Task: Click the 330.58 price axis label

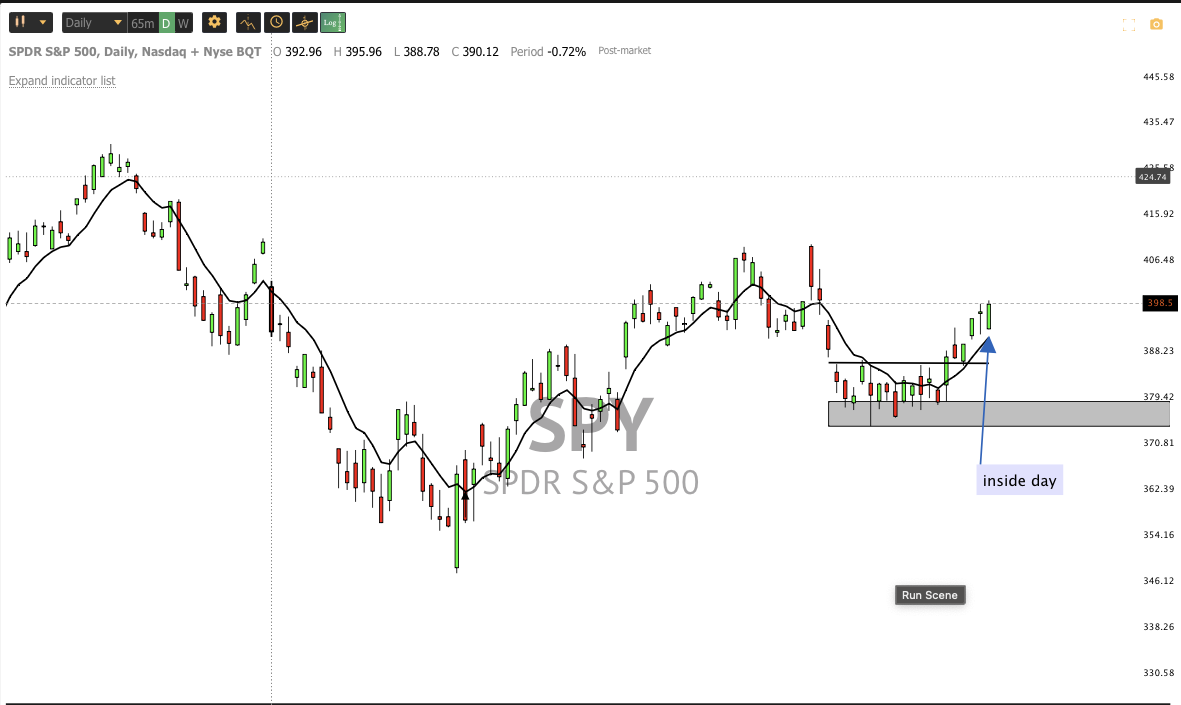Action: [1158, 673]
